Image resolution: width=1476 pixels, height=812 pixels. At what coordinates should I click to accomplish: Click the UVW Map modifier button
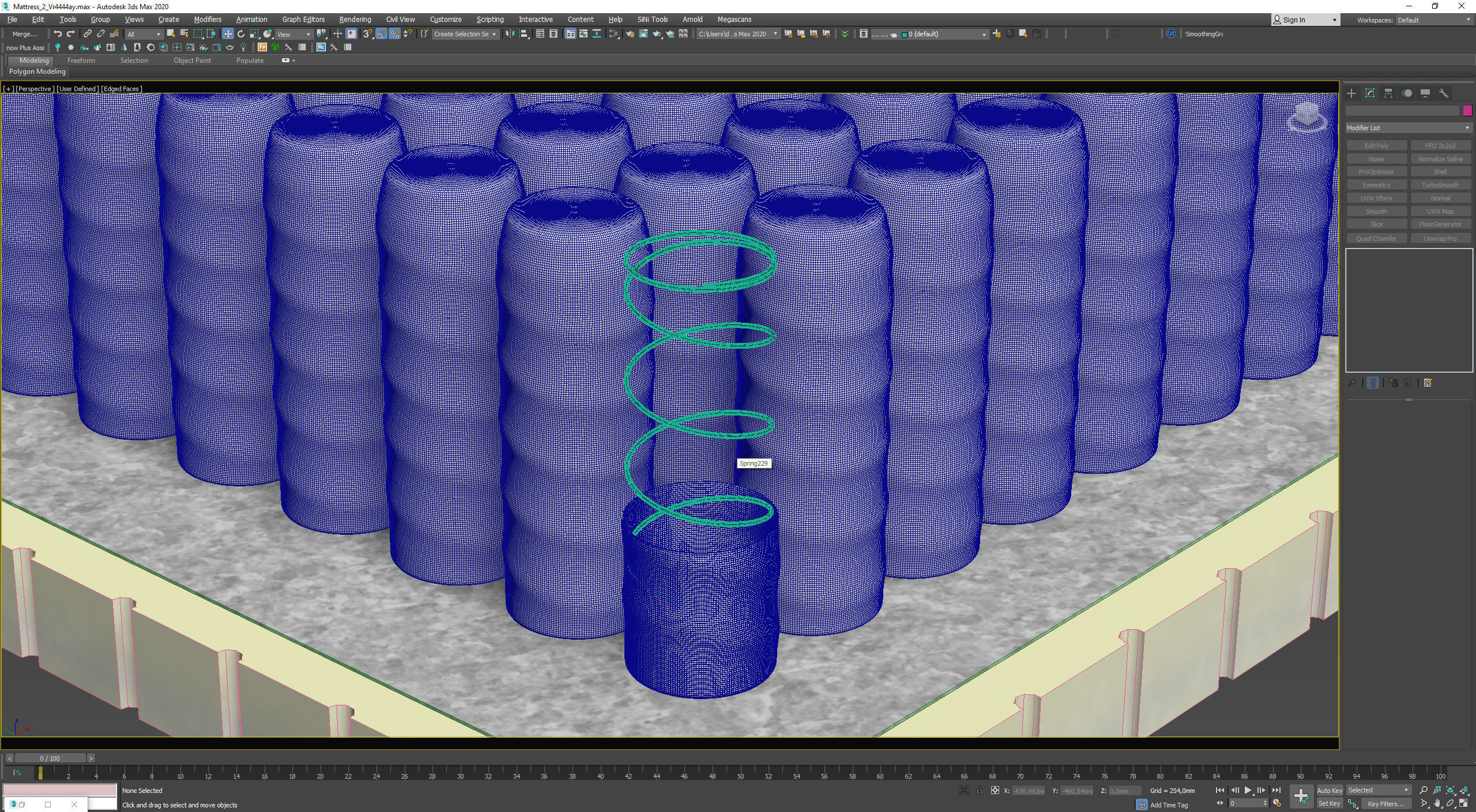click(1440, 212)
